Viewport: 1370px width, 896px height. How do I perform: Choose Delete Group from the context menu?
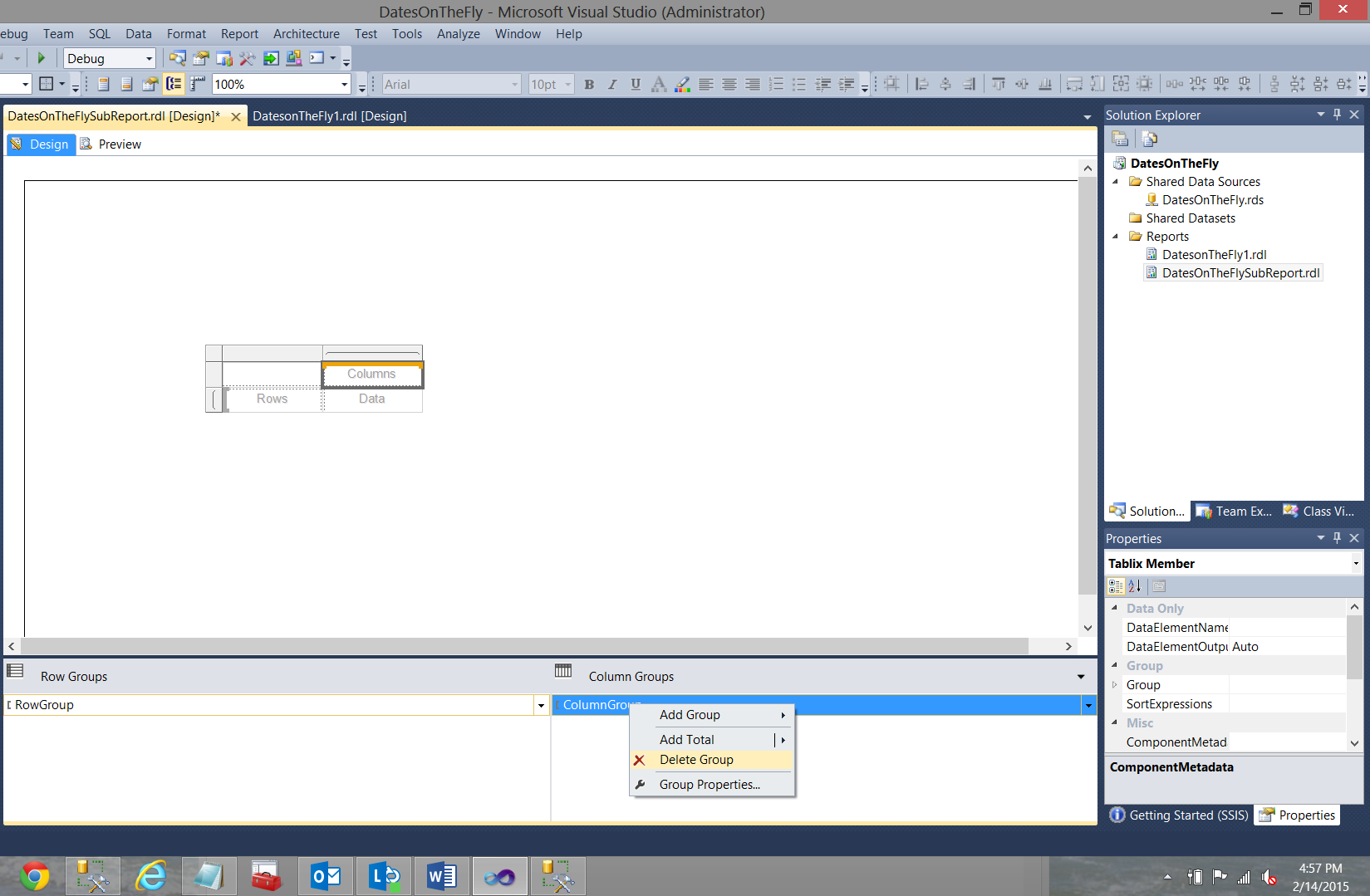coord(711,760)
